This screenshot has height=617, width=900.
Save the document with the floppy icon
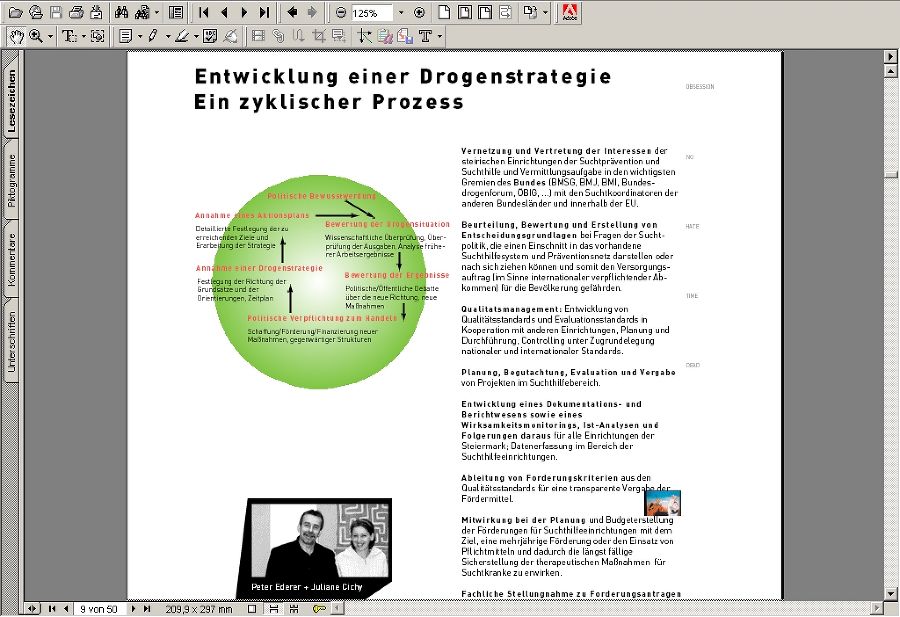[56, 13]
